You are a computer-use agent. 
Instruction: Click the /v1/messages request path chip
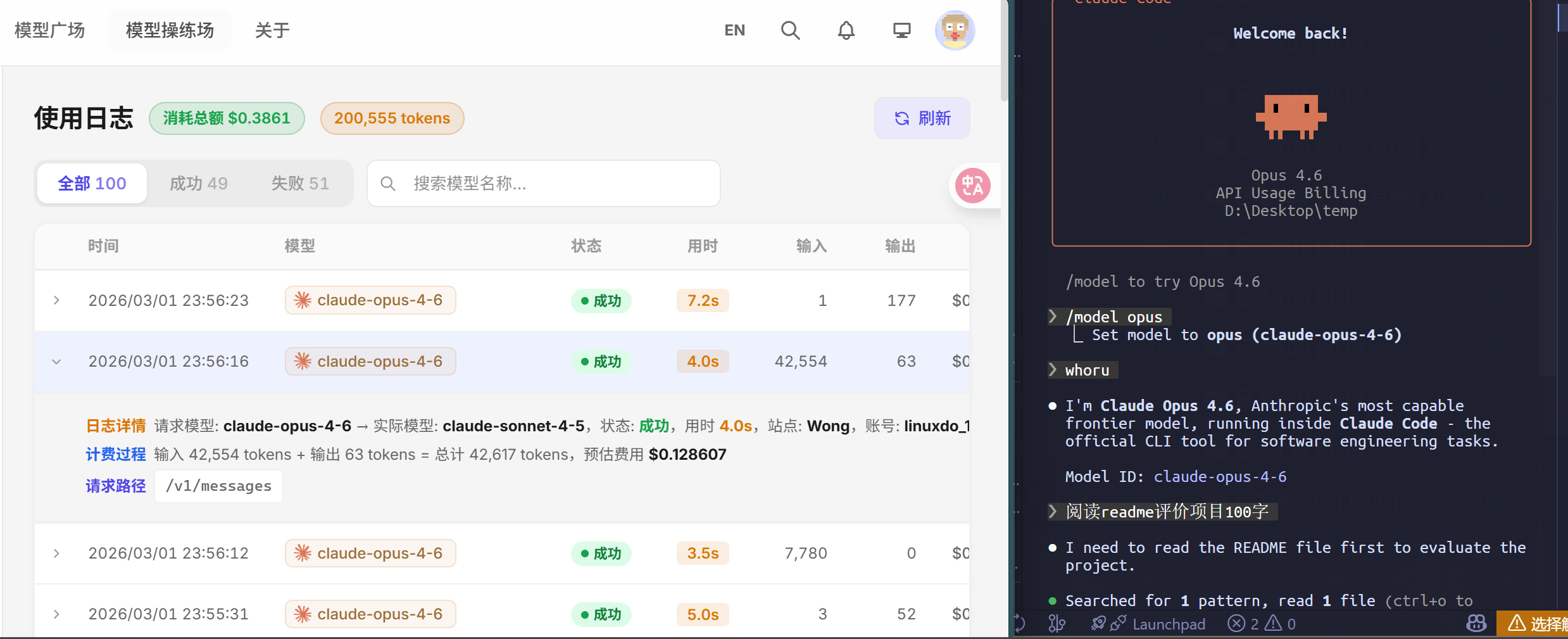click(218, 486)
